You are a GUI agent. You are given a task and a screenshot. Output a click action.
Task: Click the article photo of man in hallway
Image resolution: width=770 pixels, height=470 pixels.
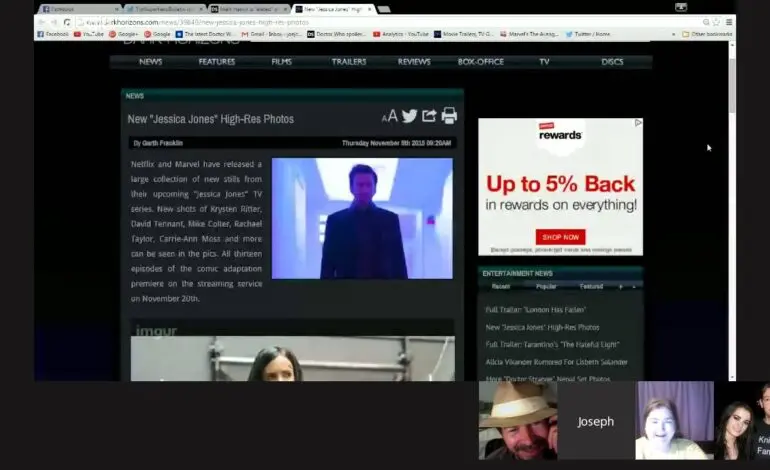click(x=362, y=219)
